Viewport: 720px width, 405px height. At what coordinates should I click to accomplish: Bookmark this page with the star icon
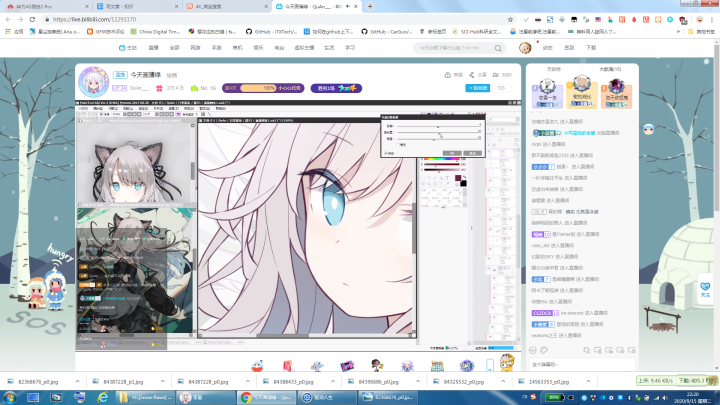coord(510,19)
